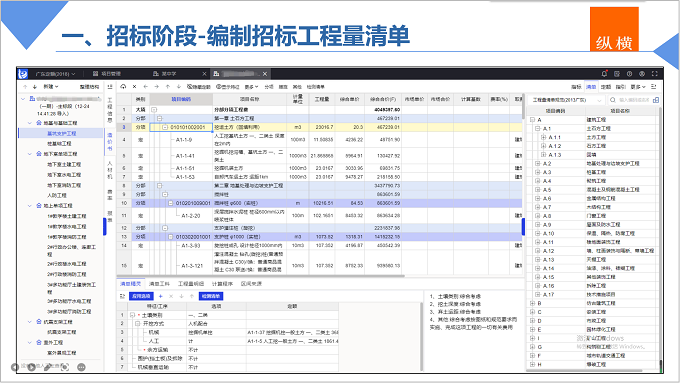Screen dimensions: 680x384
Task: Collapse the node of item 010101002001
Action: [165, 127]
